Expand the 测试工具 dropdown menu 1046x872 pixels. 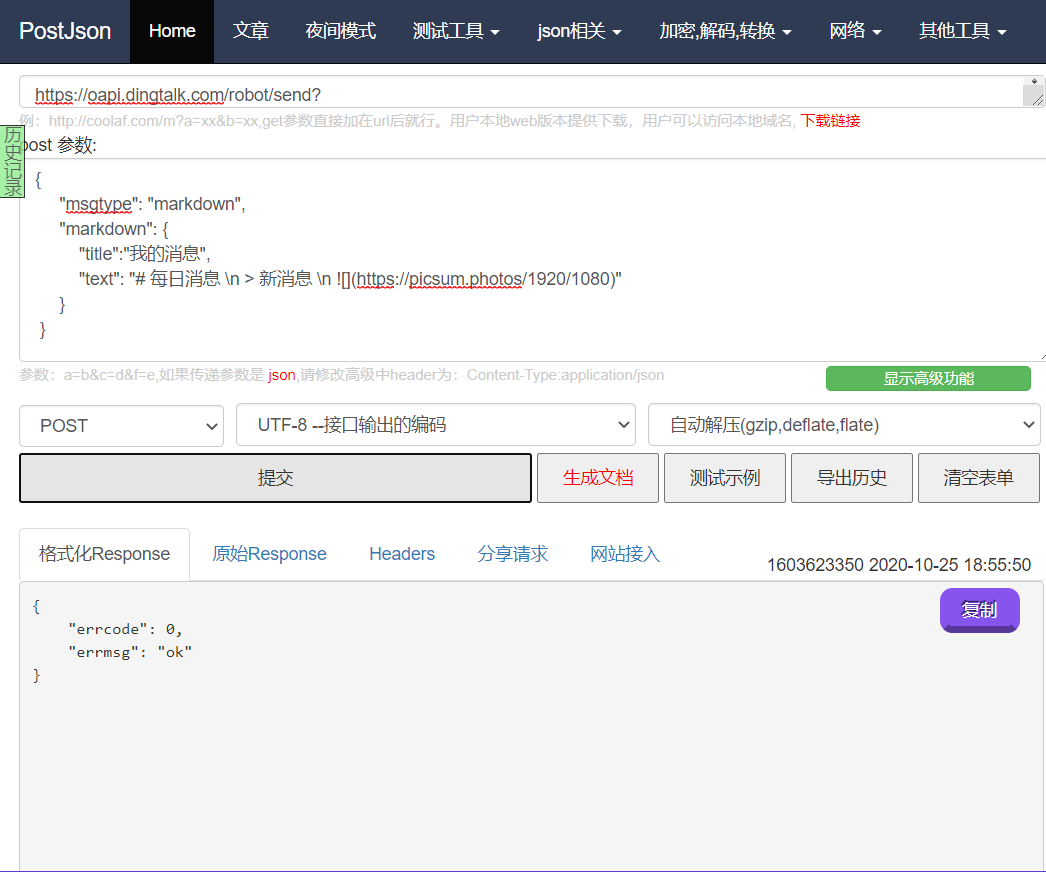(x=456, y=31)
